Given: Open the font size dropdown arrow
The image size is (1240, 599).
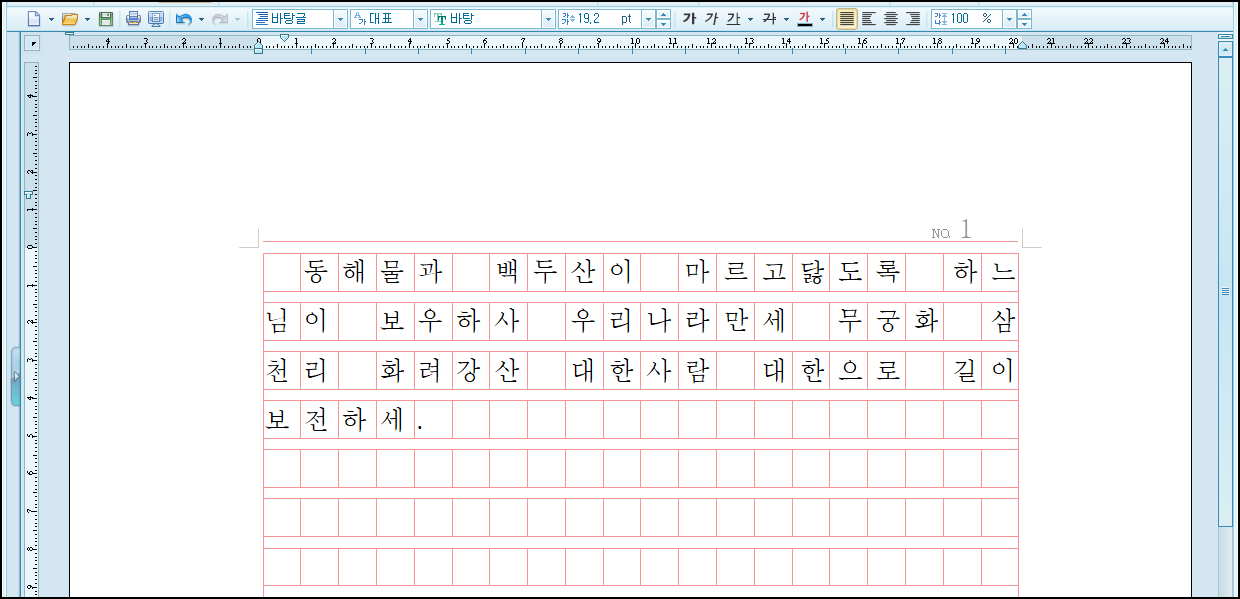Looking at the screenshot, I should (648, 19).
